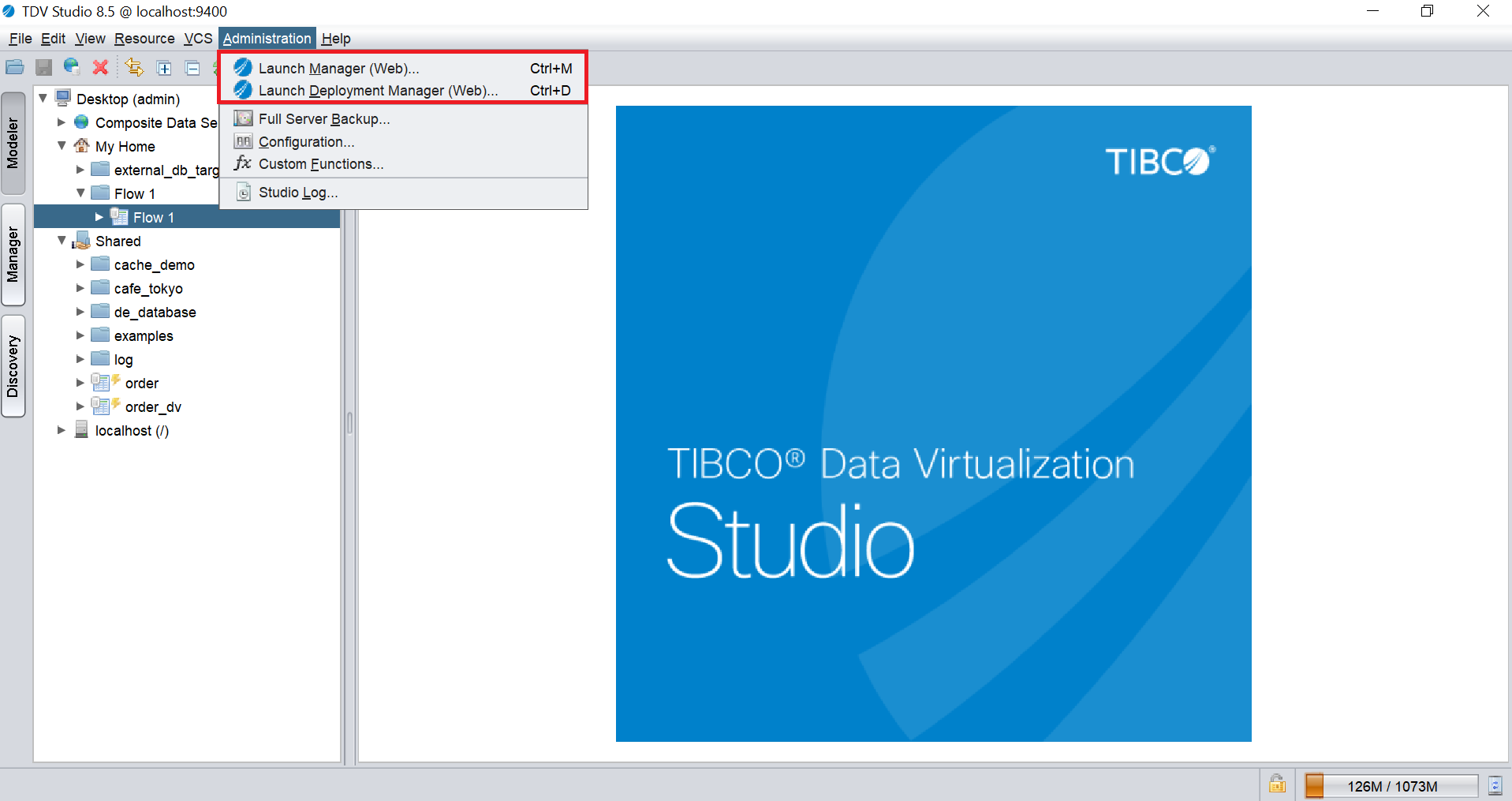Select Custom Functions menu entry
This screenshot has width=1512, height=801.
click(320, 164)
